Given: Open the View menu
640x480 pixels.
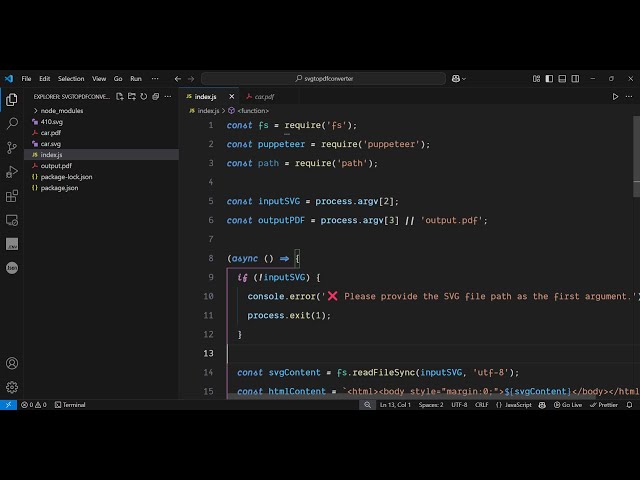Looking at the screenshot, I should point(99,79).
